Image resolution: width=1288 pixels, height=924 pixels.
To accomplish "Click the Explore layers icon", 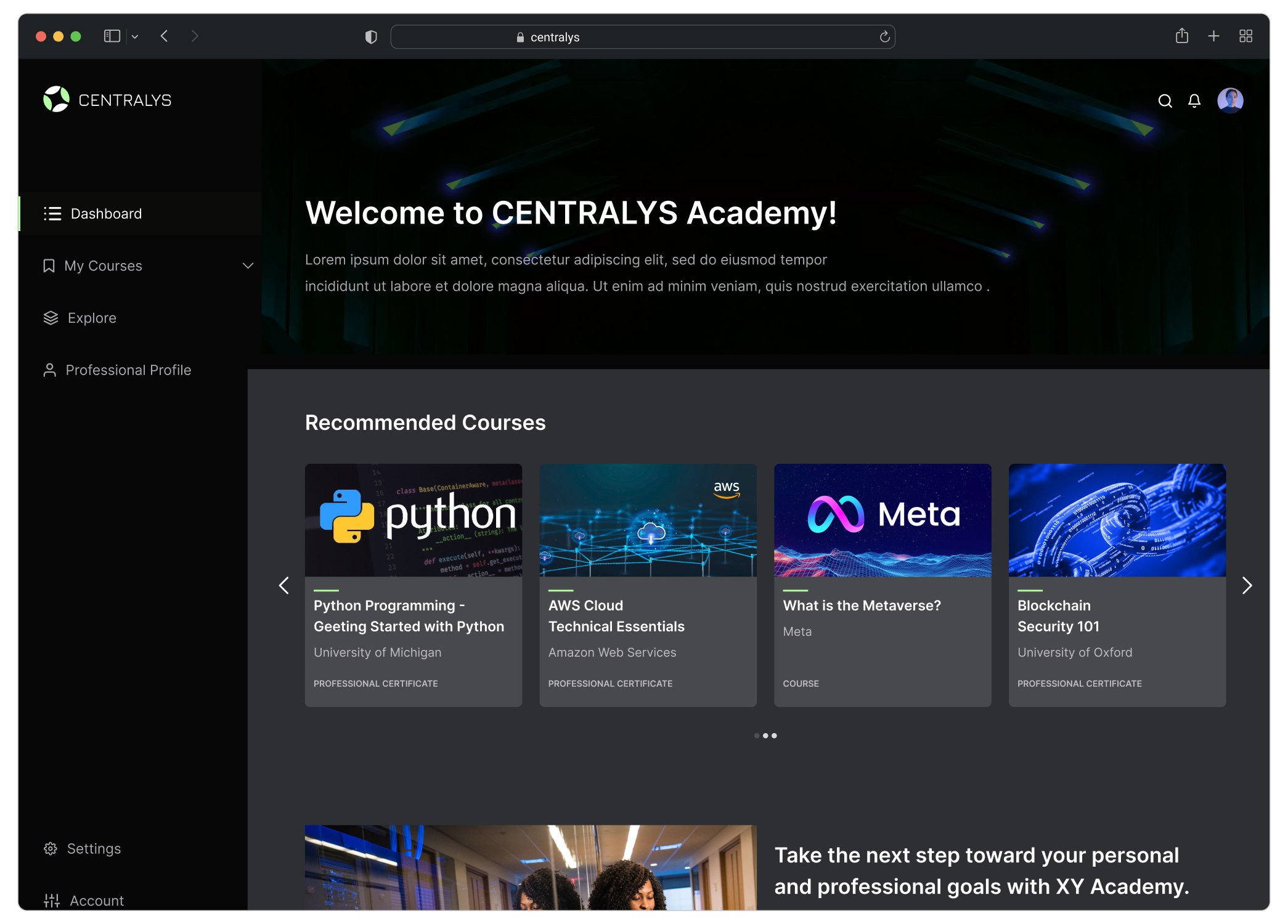I will [51, 318].
